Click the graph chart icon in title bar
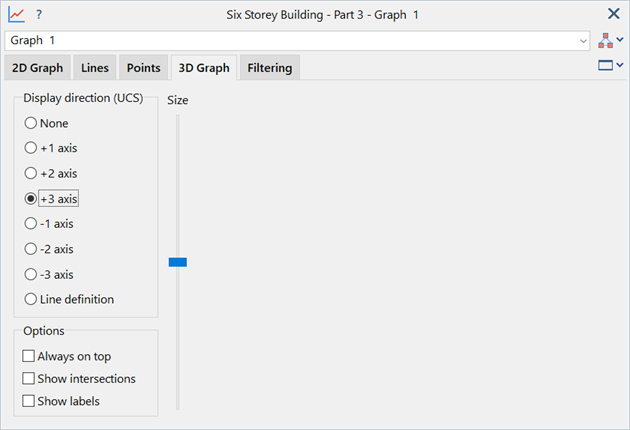Screen dimensions: 630x430 16,14
